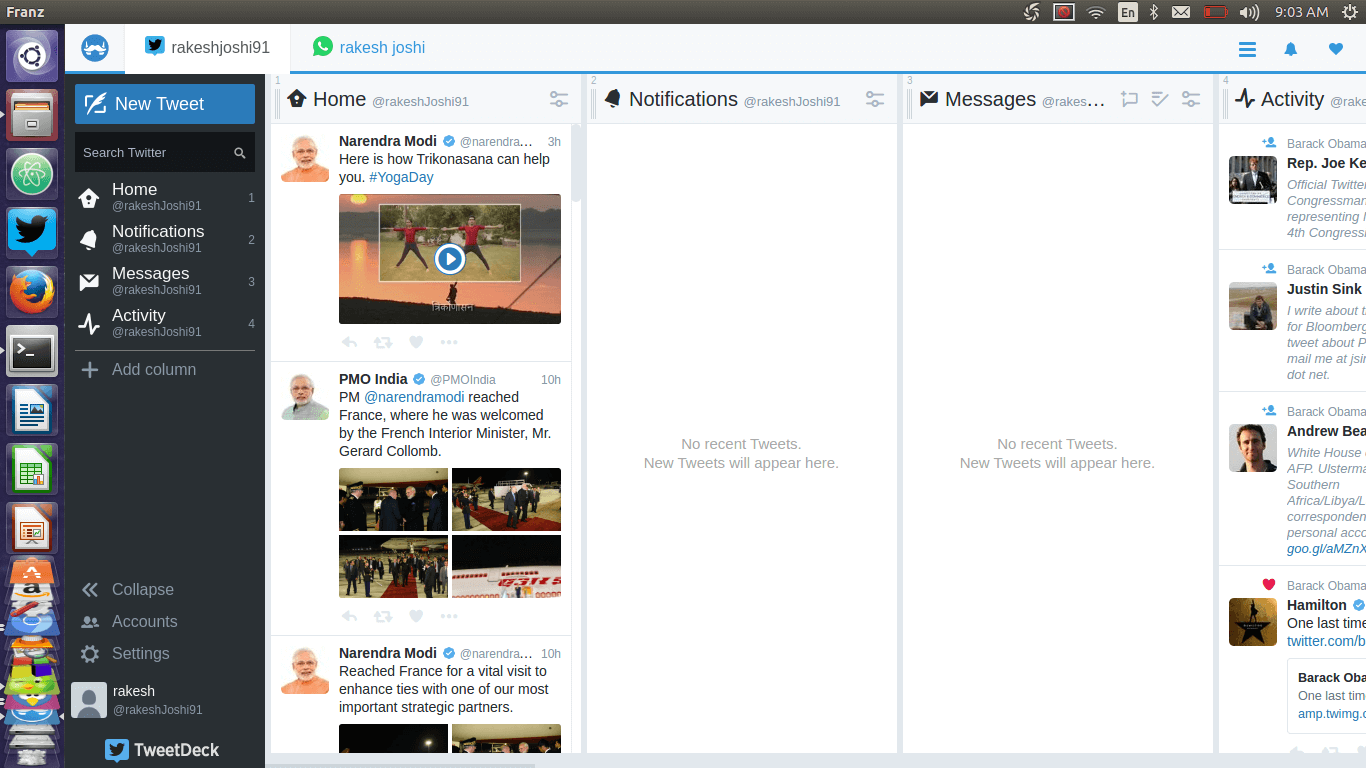Open Firefox from the Ubuntu launcher
The image size is (1366, 768).
pos(32,292)
